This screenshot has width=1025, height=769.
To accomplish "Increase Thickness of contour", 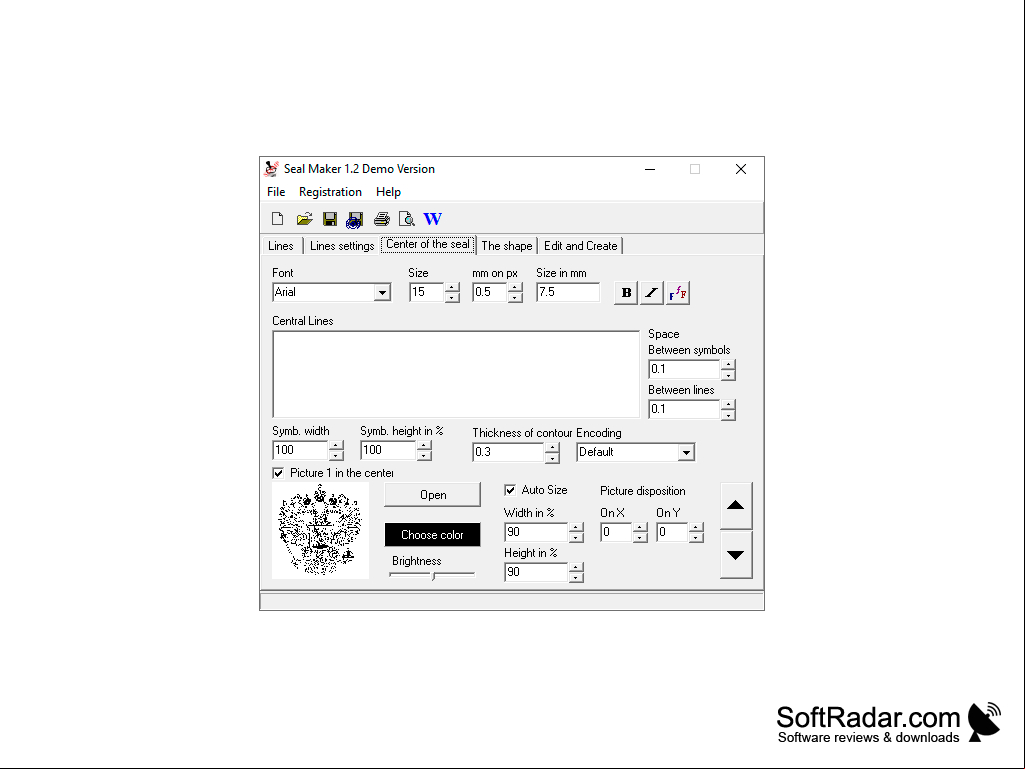I will (552, 447).
